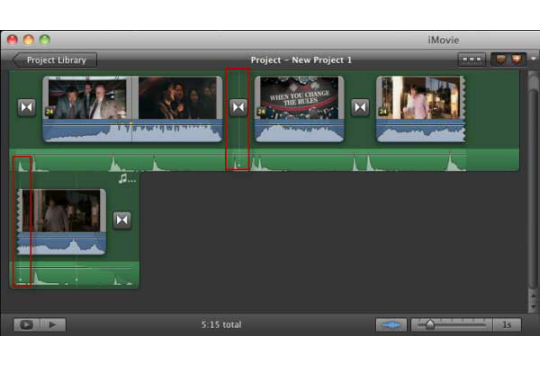Toggle the swap events and projects button
540x370 pixels.
click(508, 60)
